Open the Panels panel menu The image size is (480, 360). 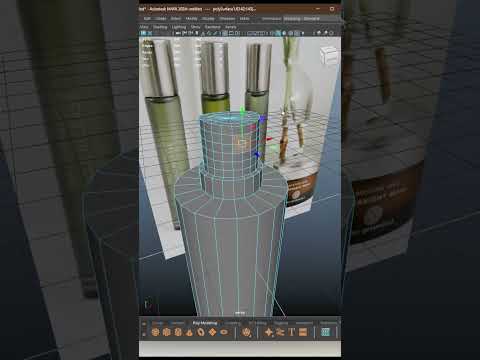(231, 27)
